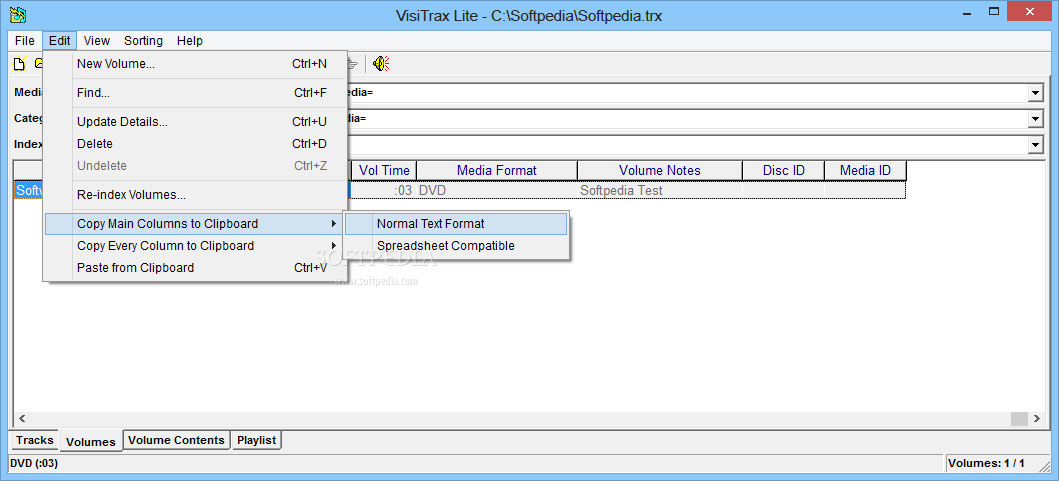Choose Update Details... menu entry
1059x481 pixels.
click(x=195, y=122)
